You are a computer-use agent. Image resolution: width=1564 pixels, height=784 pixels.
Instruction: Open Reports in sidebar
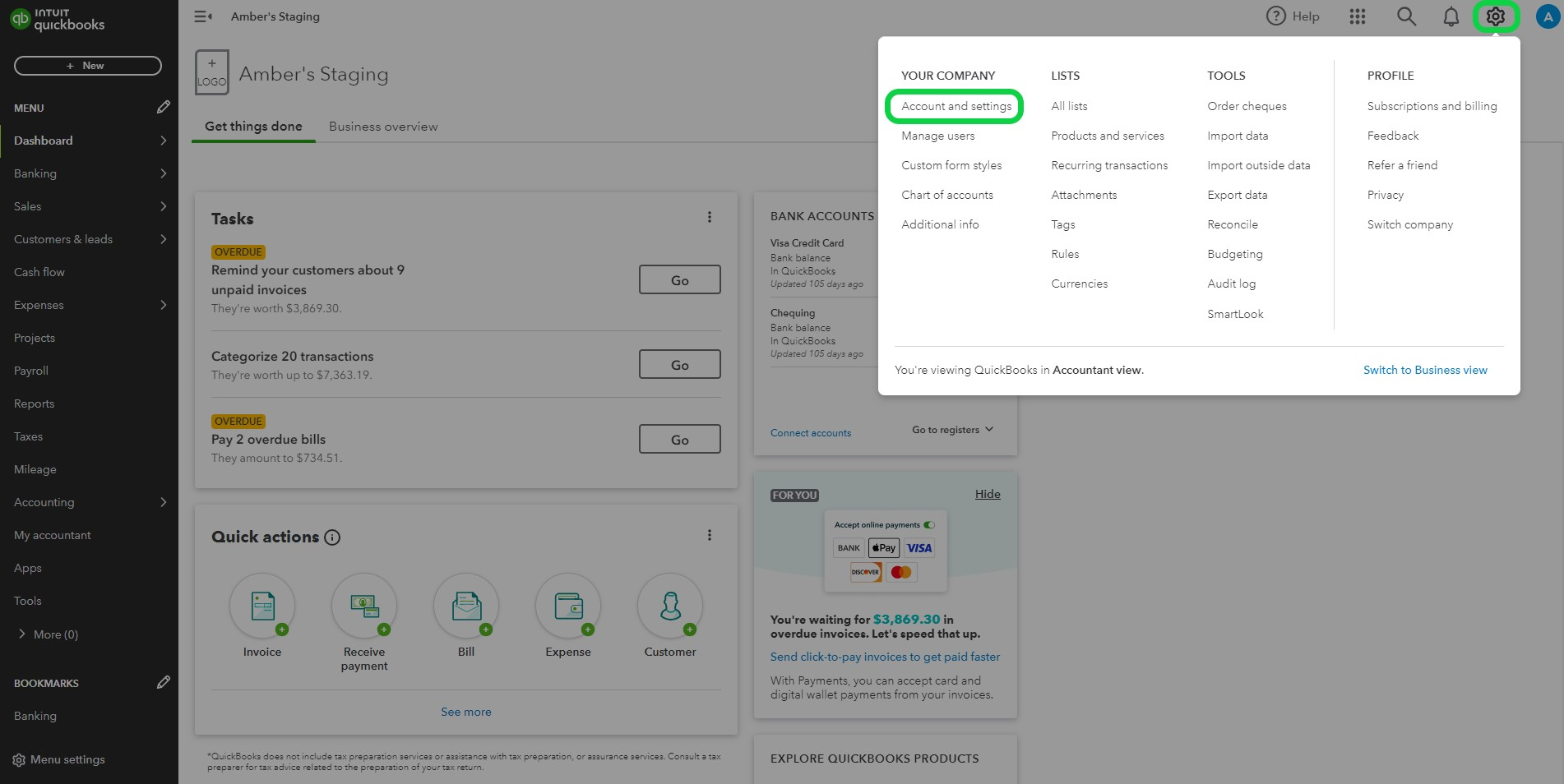tap(34, 404)
